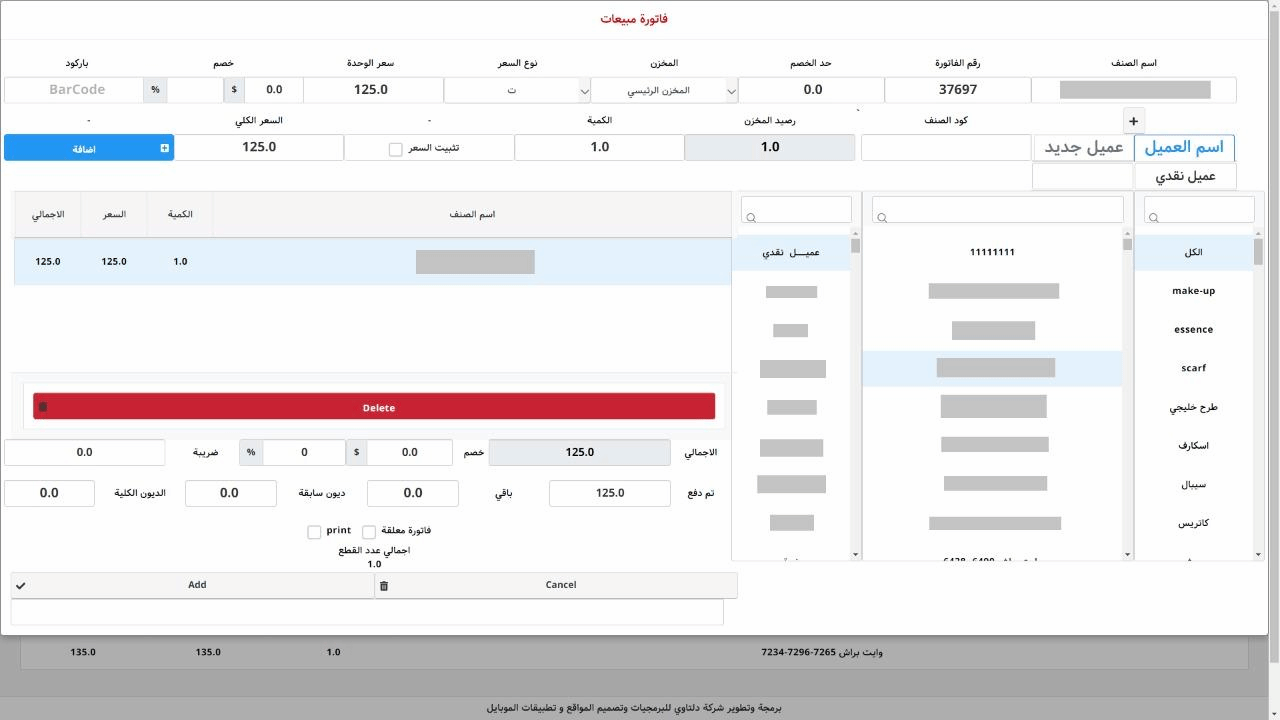Click the trash icon on Delete bar

click(x=43, y=407)
